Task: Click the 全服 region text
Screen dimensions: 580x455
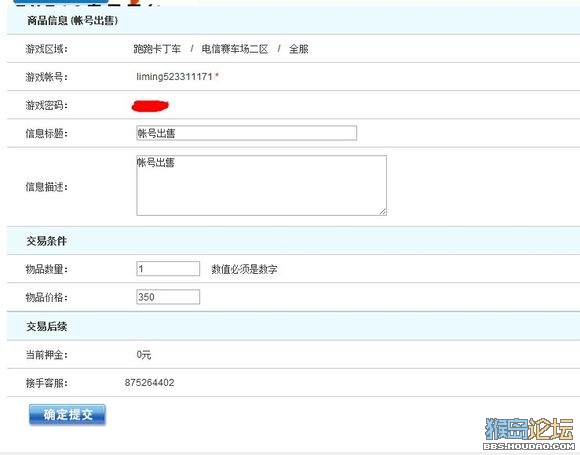Action: click(299, 49)
